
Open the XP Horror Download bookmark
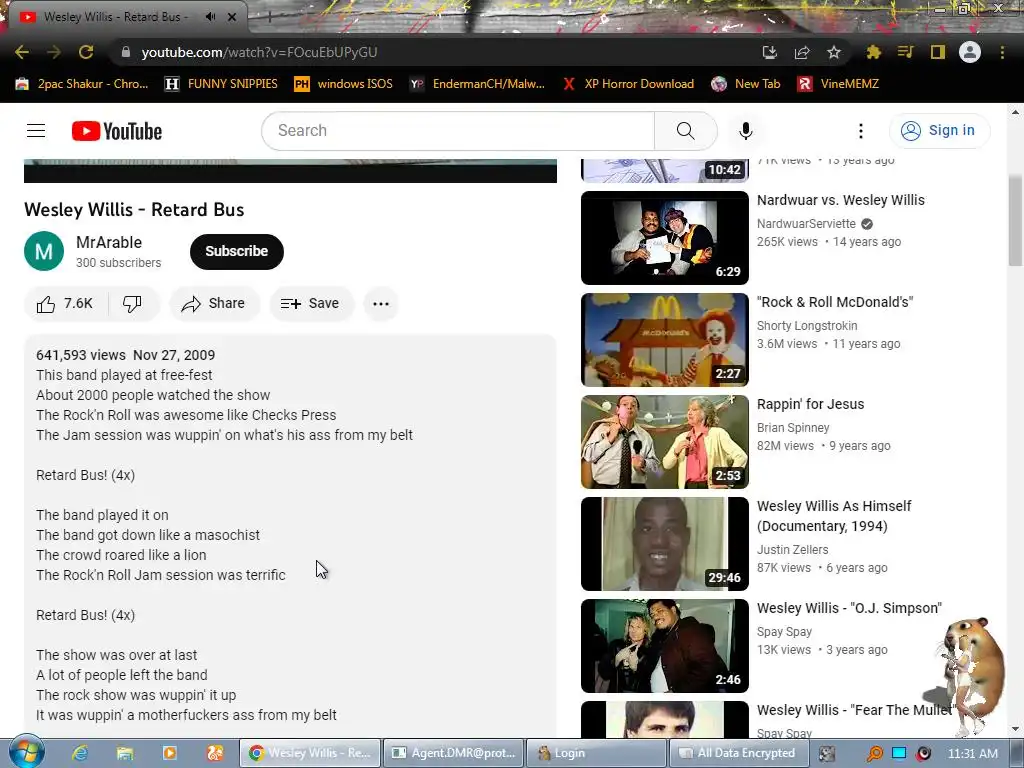[628, 84]
